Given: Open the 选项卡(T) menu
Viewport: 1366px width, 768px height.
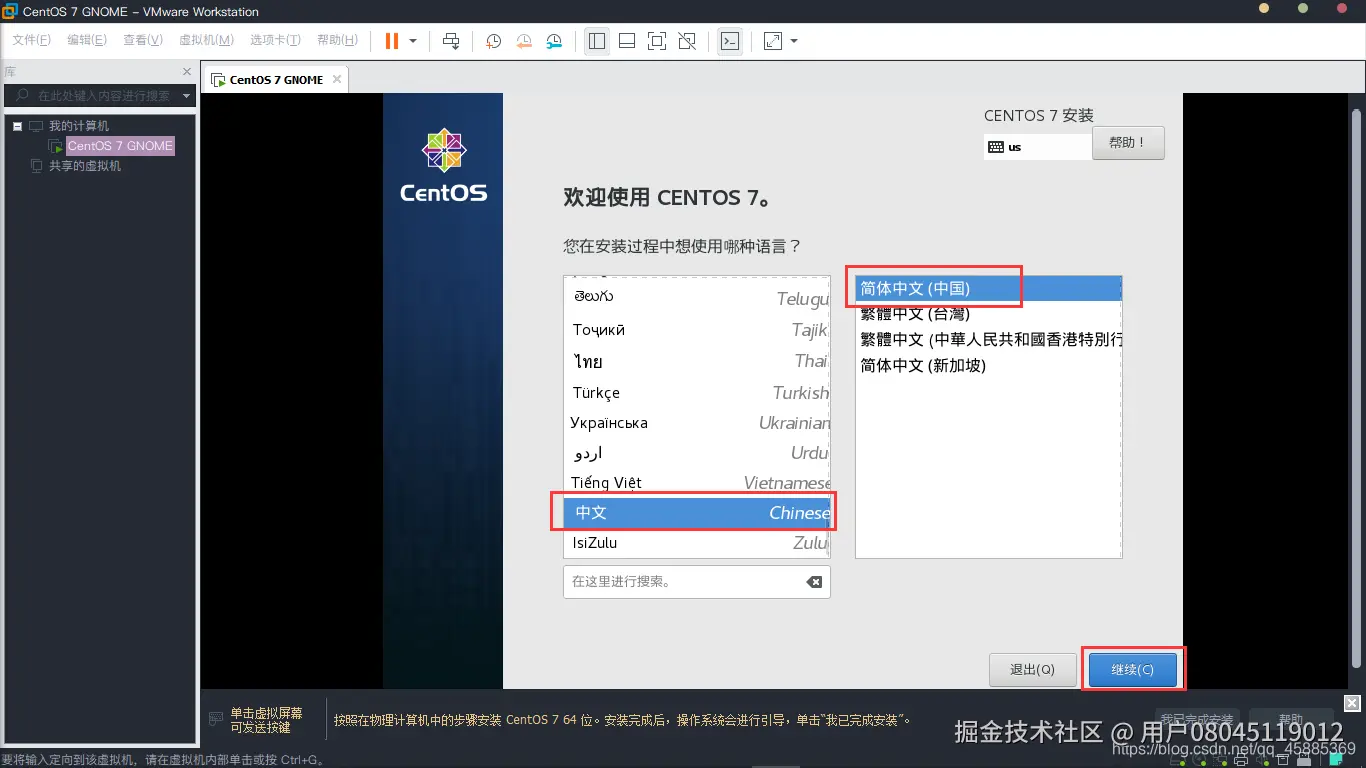Looking at the screenshot, I should (x=275, y=40).
